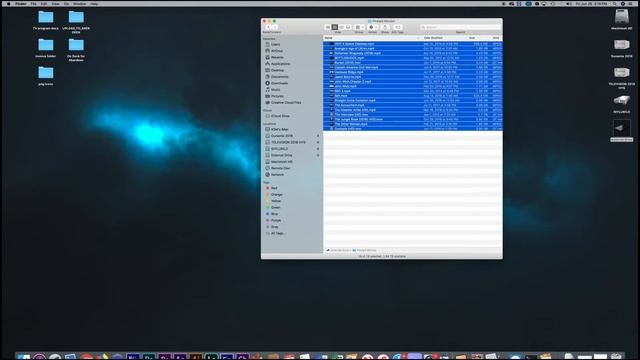Open the View menu

(x=55, y=4)
